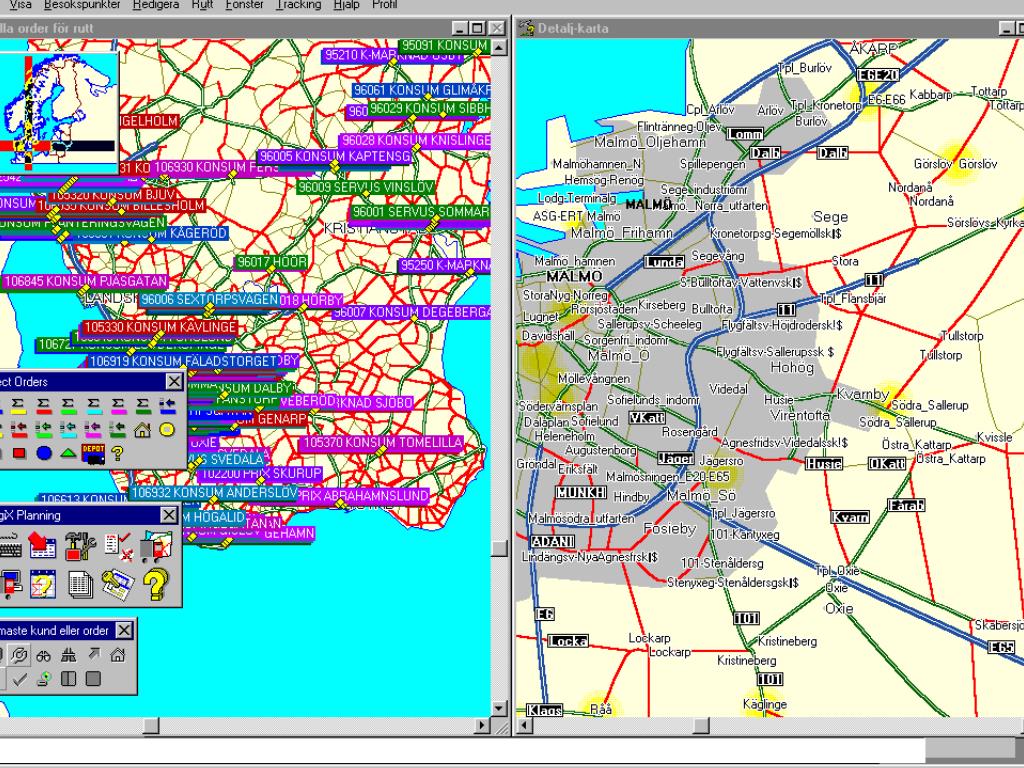Click the 96017 HÖÖR order label
The width and height of the screenshot is (1024, 768).
(271, 262)
